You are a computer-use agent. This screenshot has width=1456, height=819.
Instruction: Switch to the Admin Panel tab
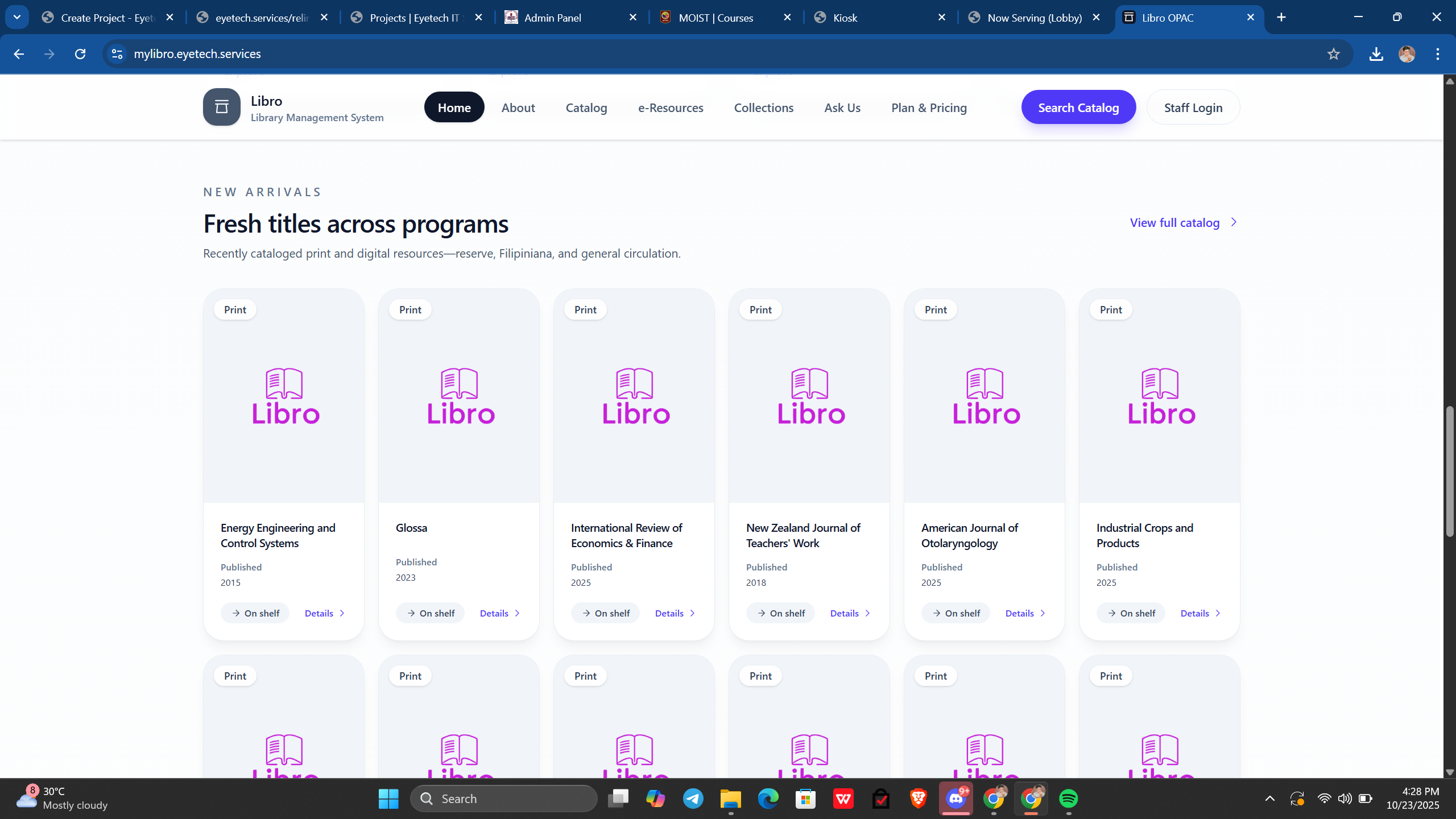553,18
